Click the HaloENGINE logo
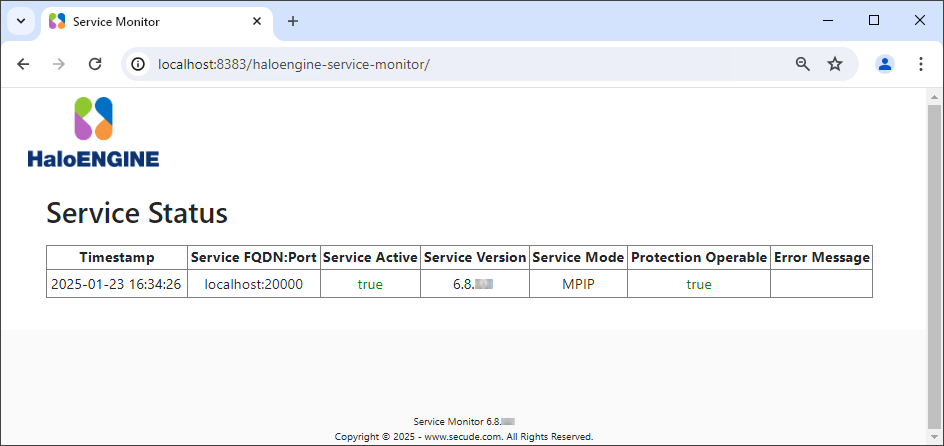Viewport: 944px width, 446px height. [x=93, y=131]
